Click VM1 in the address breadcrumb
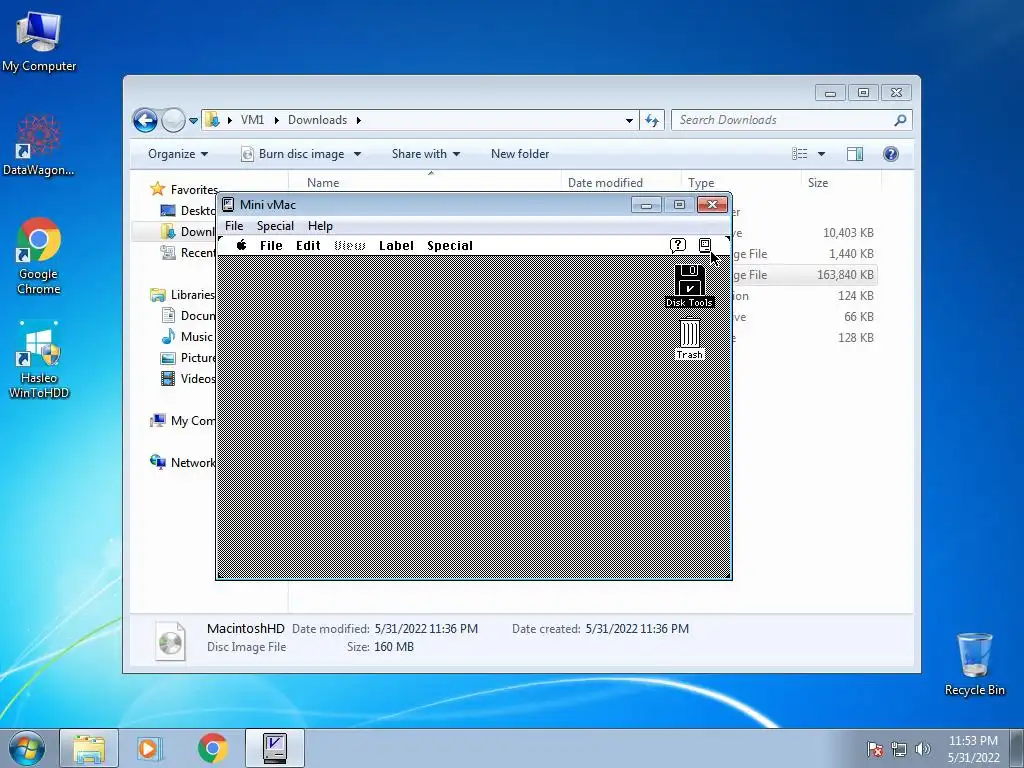 click(x=253, y=120)
